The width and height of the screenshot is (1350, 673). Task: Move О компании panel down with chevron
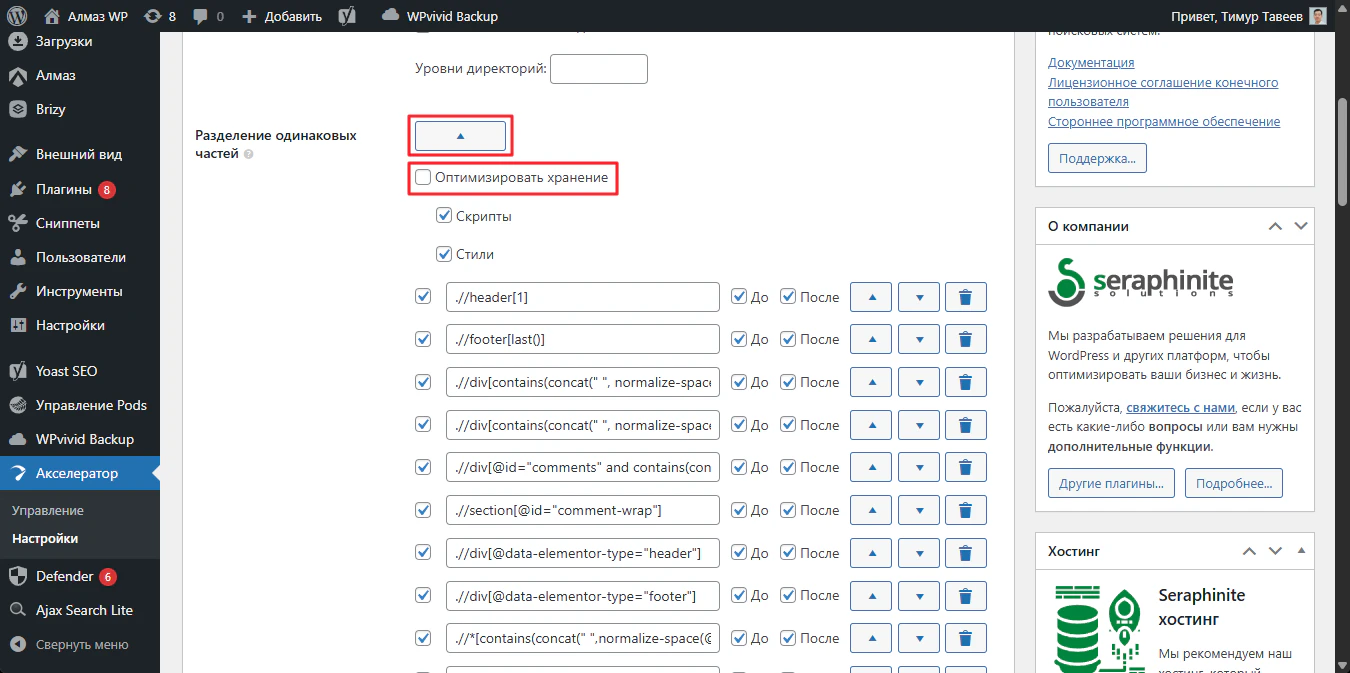pos(1301,226)
